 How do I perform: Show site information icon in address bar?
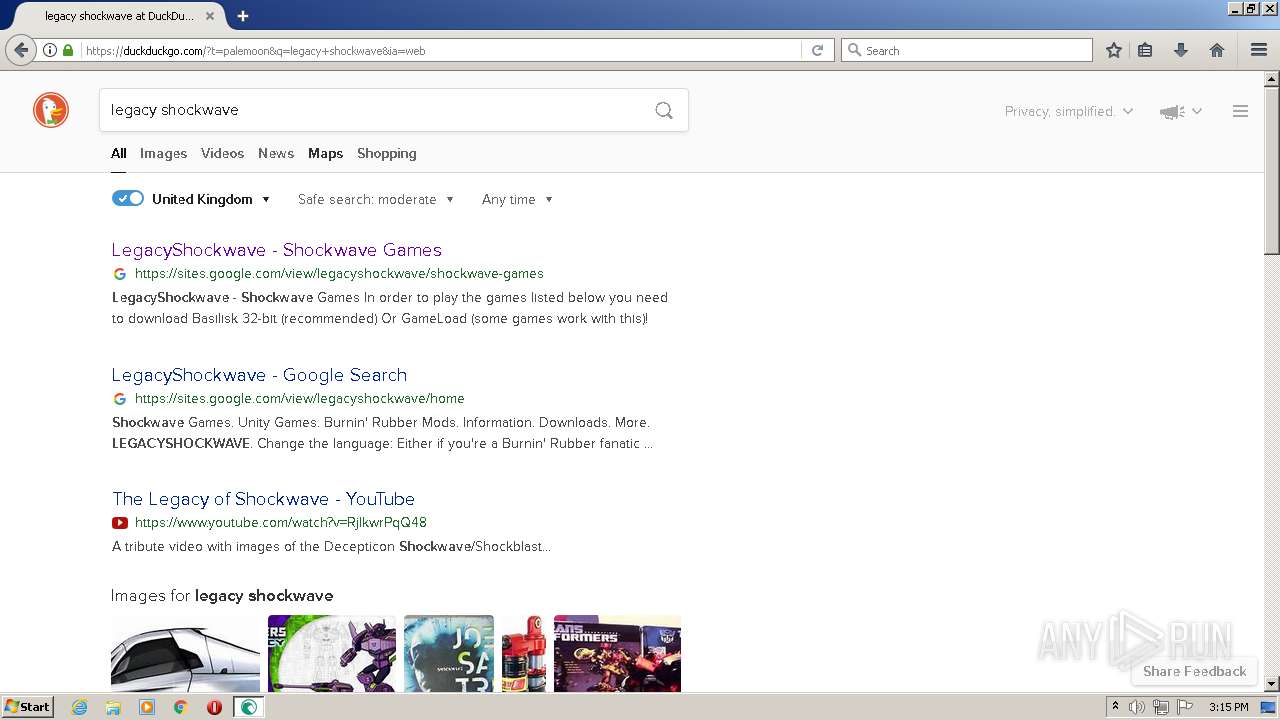click(x=49, y=50)
